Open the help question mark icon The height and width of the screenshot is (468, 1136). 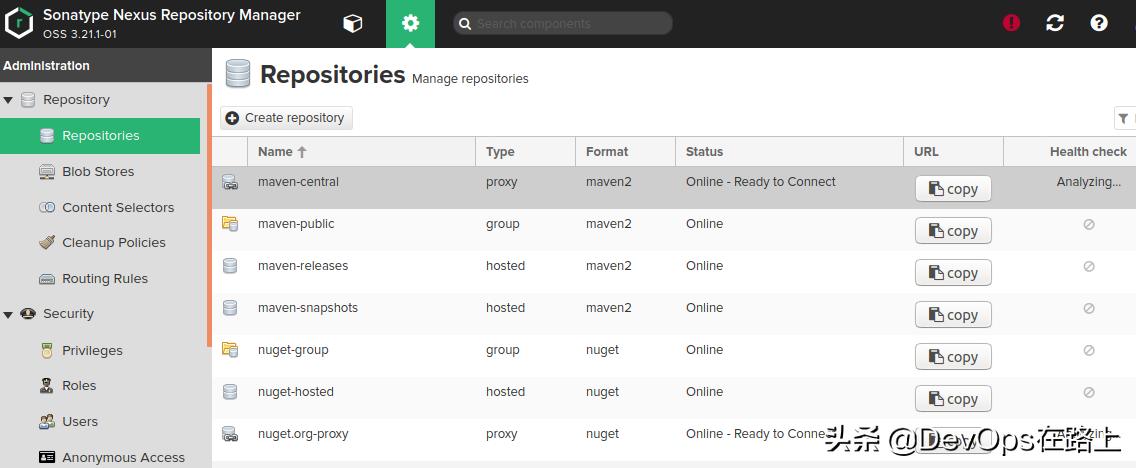(x=1098, y=23)
